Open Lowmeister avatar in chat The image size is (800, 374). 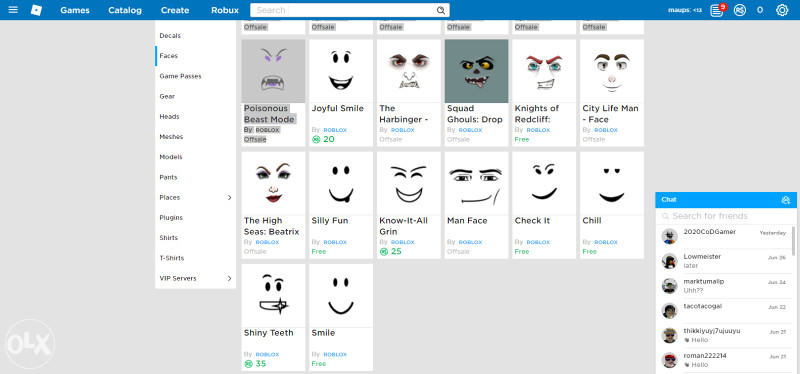pyautogui.click(x=669, y=261)
